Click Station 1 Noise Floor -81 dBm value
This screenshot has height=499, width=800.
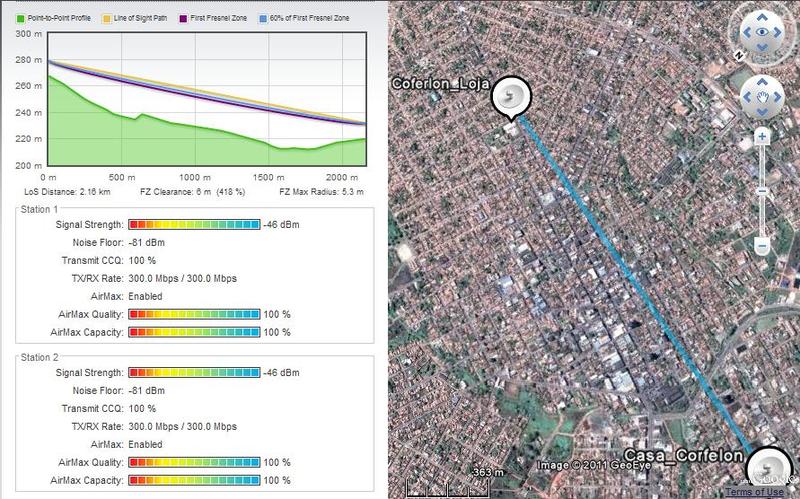(x=146, y=242)
